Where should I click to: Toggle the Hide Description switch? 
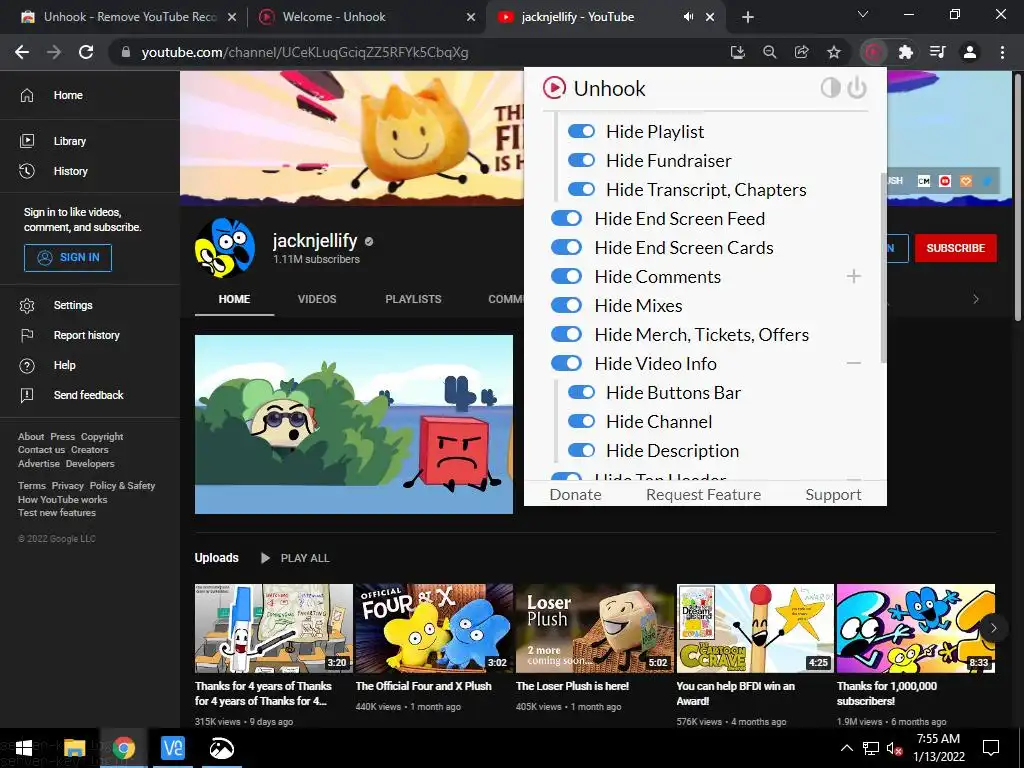point(581,451)
